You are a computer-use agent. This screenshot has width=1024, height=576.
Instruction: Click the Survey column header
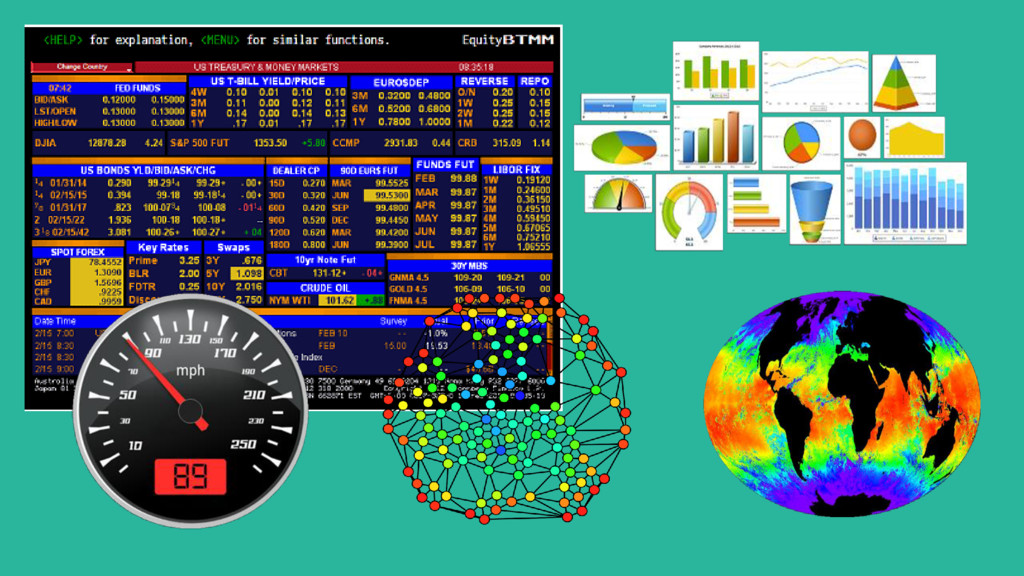click(394, 321)
